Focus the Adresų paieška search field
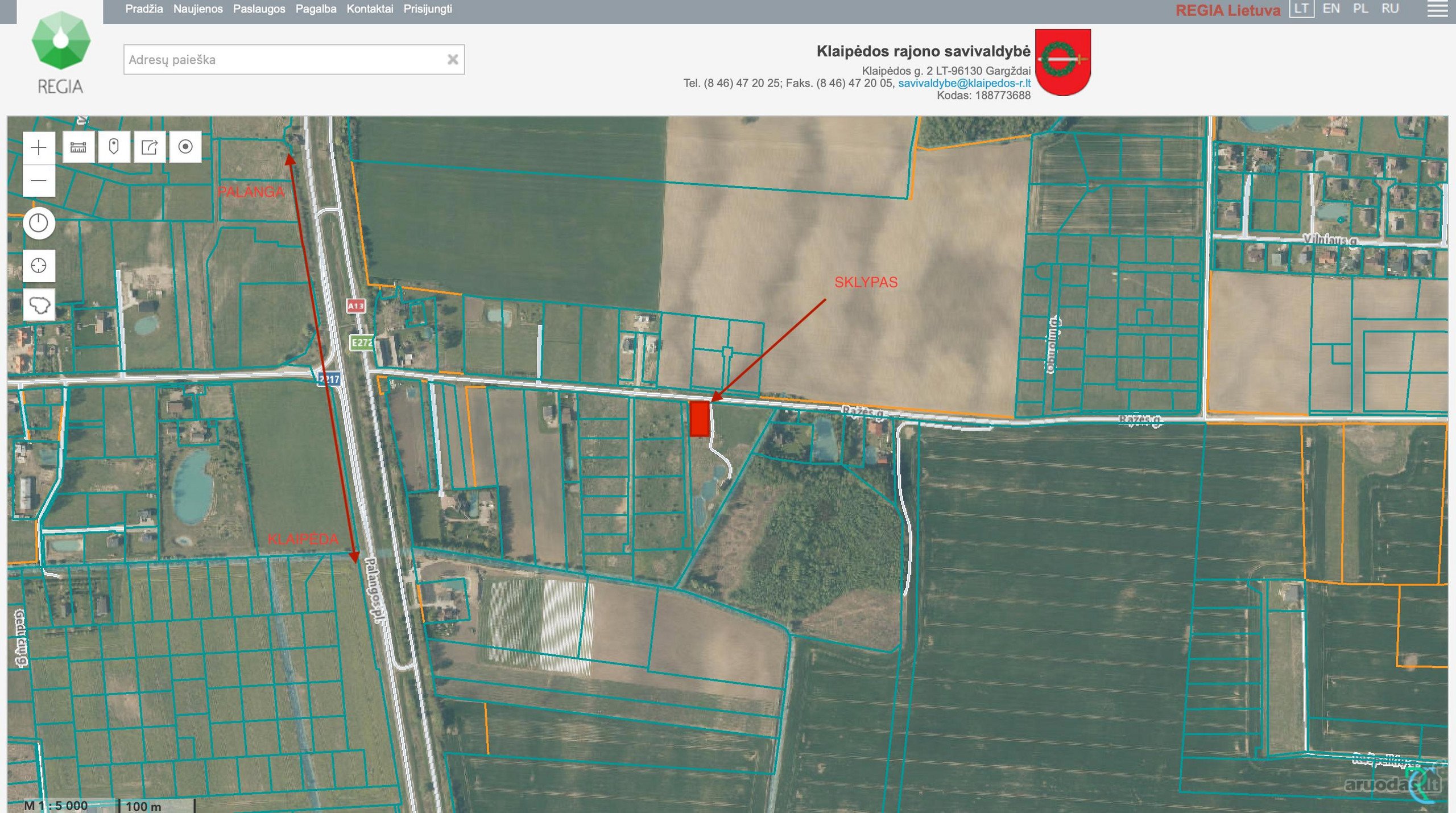Screen dimensions: 1456x813 pos(294,59)
